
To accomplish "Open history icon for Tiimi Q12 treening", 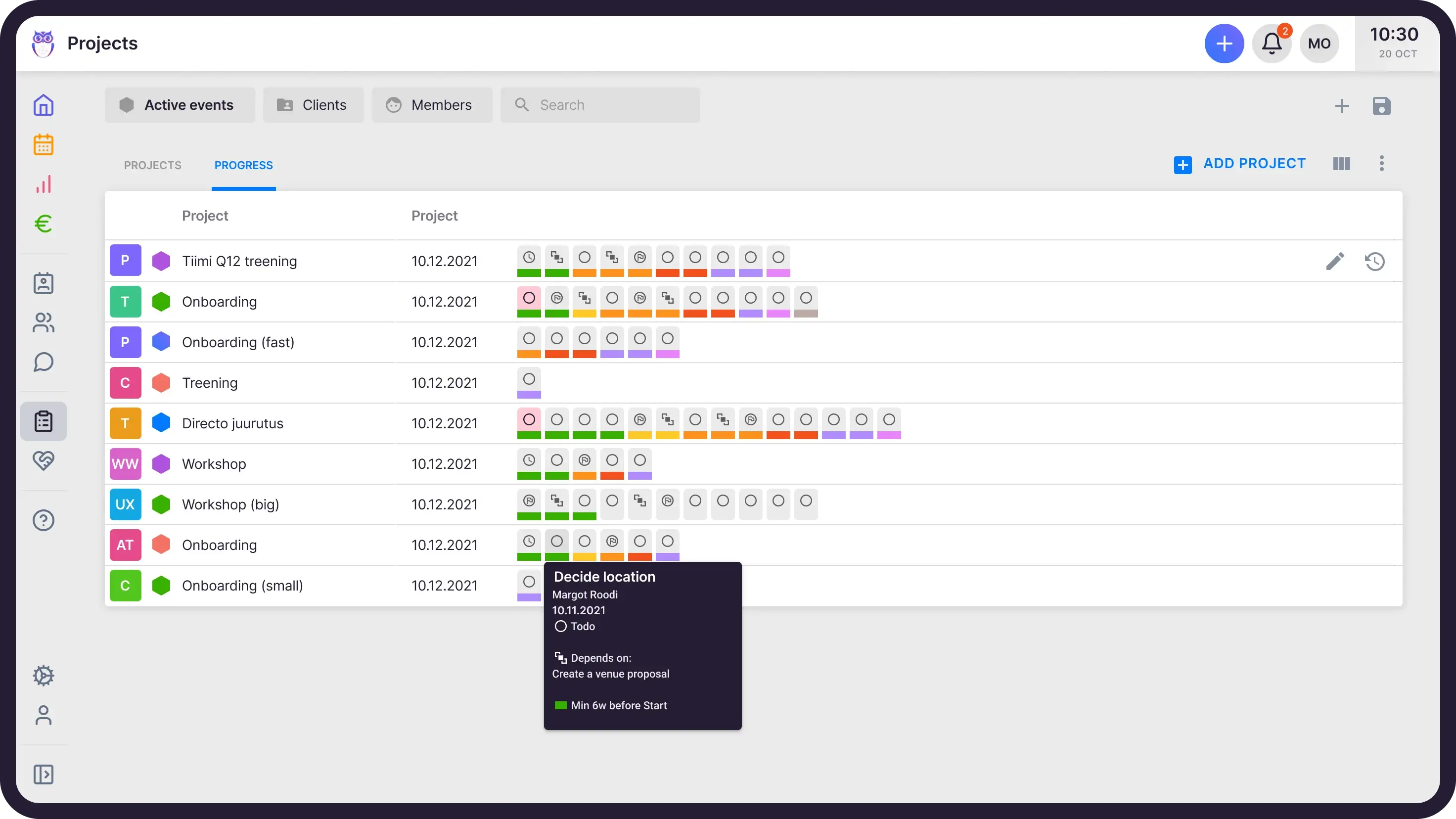I will coord(1374,261).
